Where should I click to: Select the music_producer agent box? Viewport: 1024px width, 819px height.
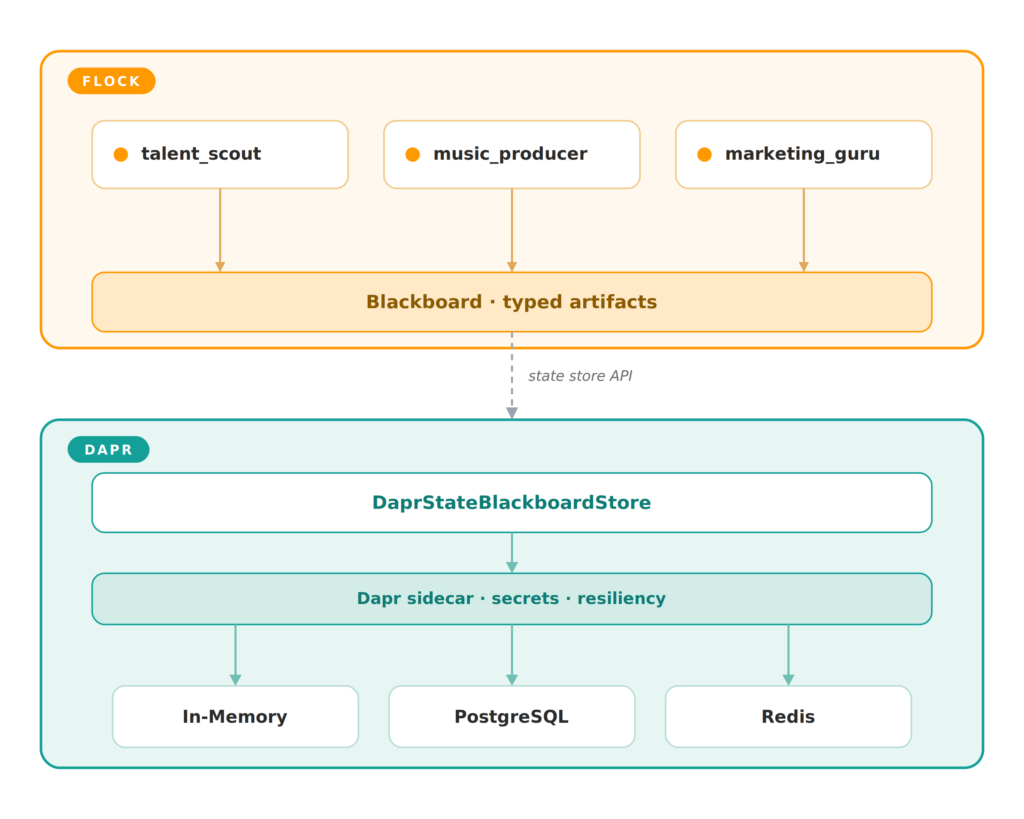click(512, 155)
